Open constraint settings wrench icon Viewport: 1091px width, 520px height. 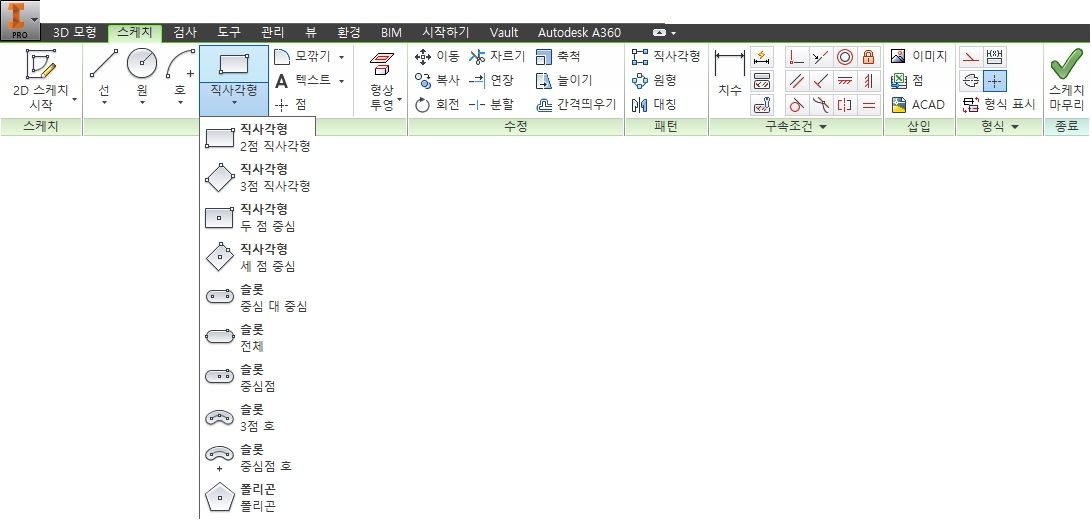tap(763, 105)
